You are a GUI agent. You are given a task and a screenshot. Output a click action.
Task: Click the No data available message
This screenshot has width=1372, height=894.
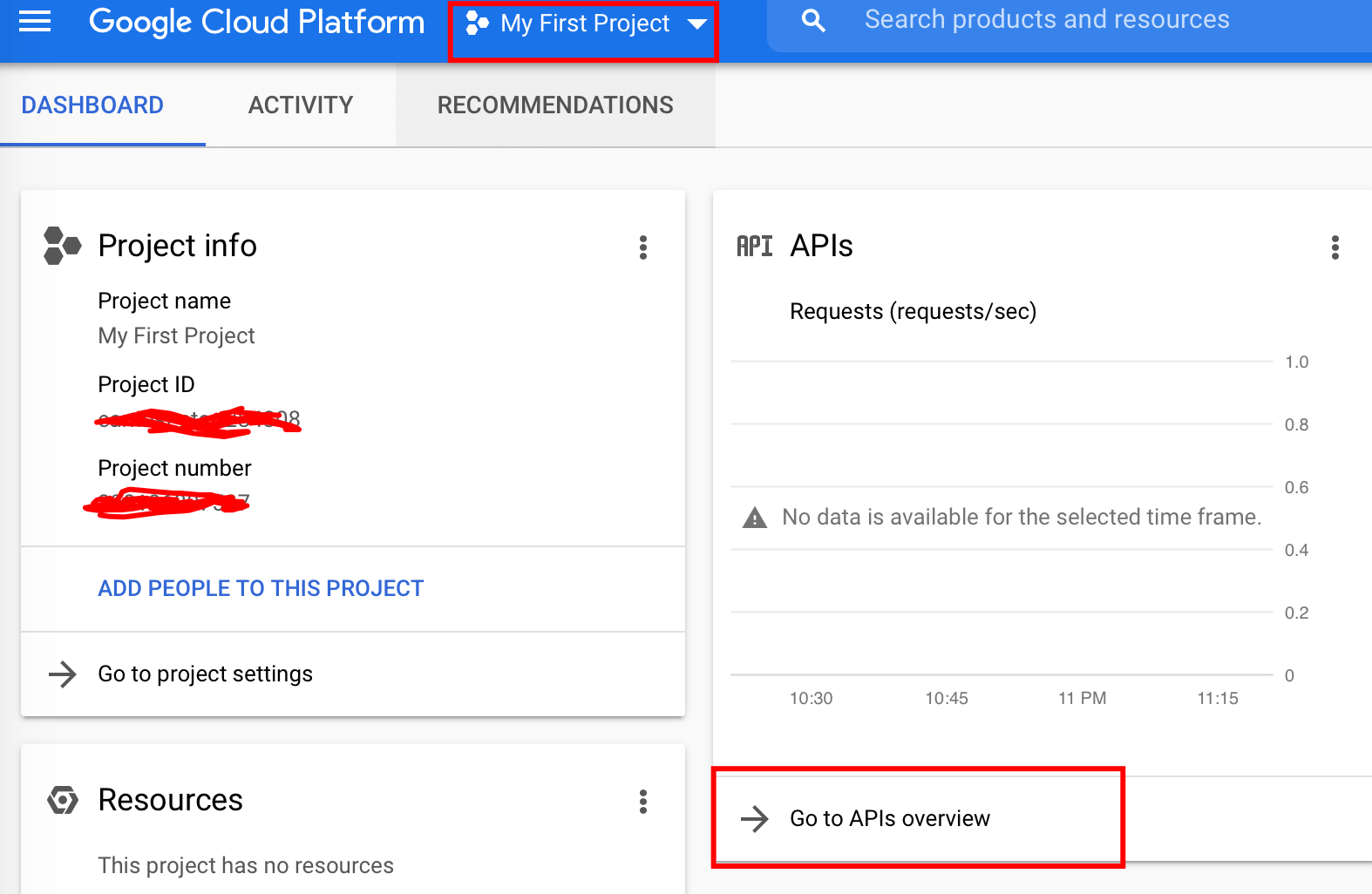pos(1022,518)
